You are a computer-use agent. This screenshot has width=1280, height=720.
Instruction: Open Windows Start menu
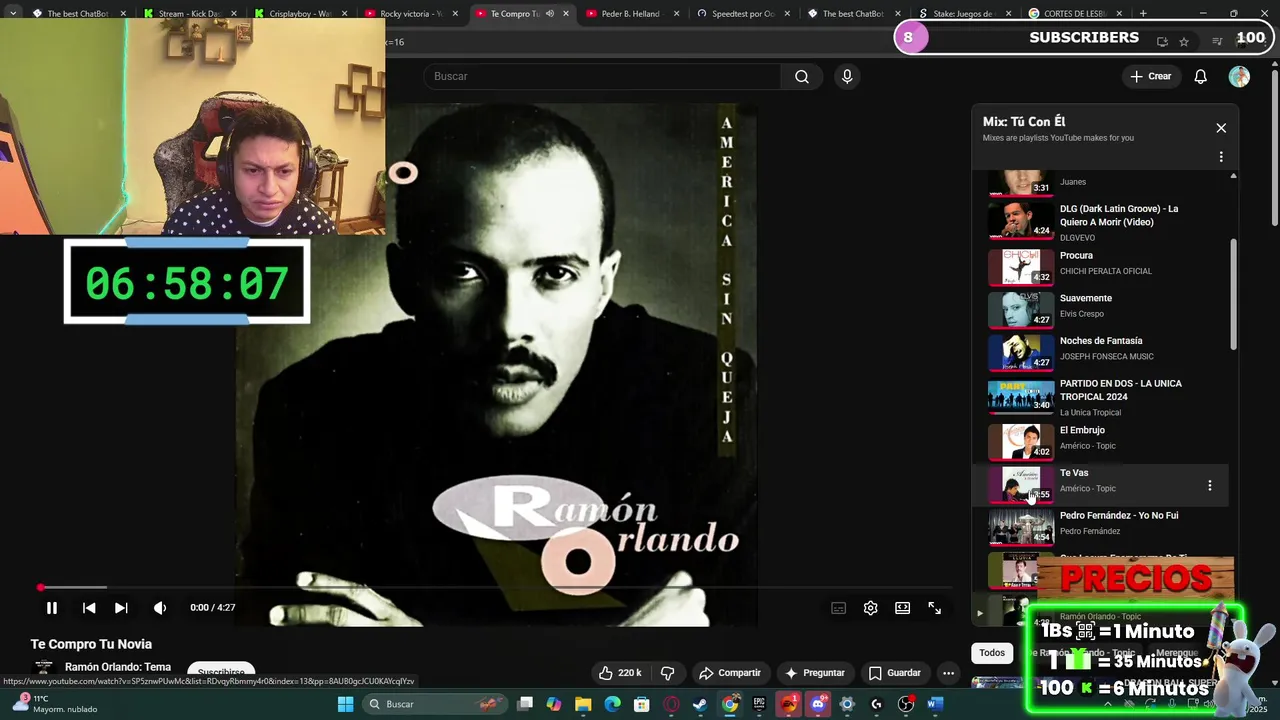[x=345, y=704]
